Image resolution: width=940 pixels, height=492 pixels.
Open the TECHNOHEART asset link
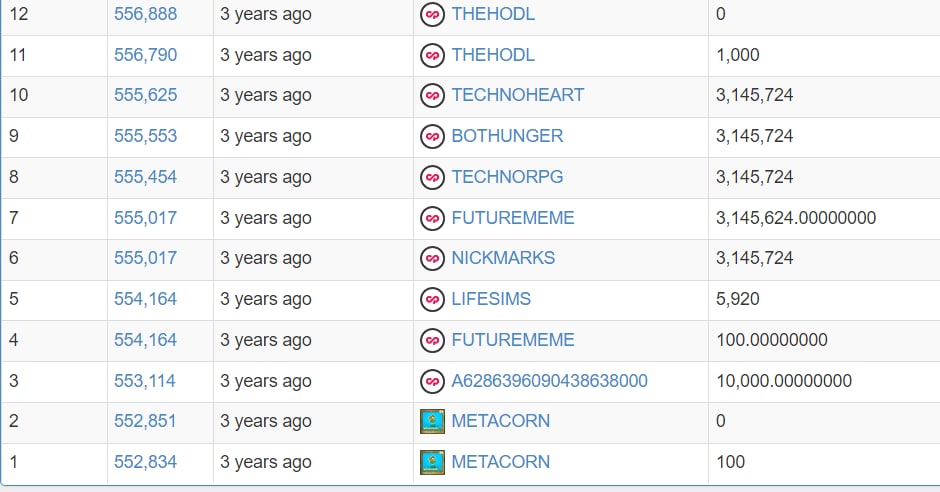(x=517, y=95)
